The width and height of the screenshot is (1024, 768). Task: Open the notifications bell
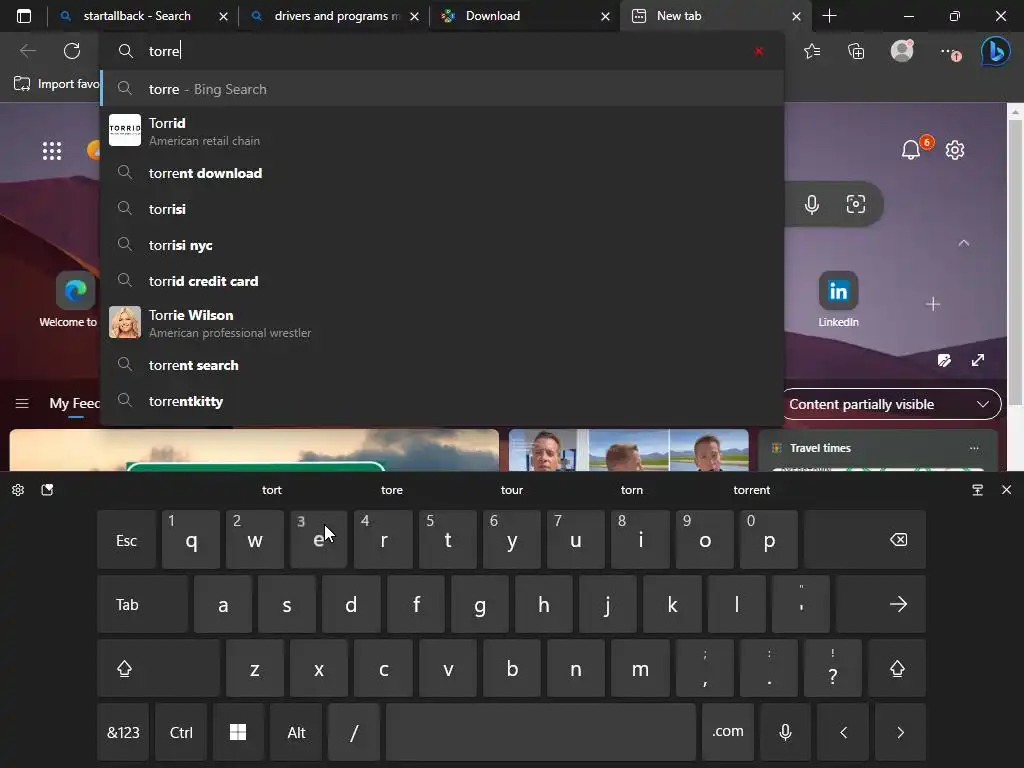[911, 150]
